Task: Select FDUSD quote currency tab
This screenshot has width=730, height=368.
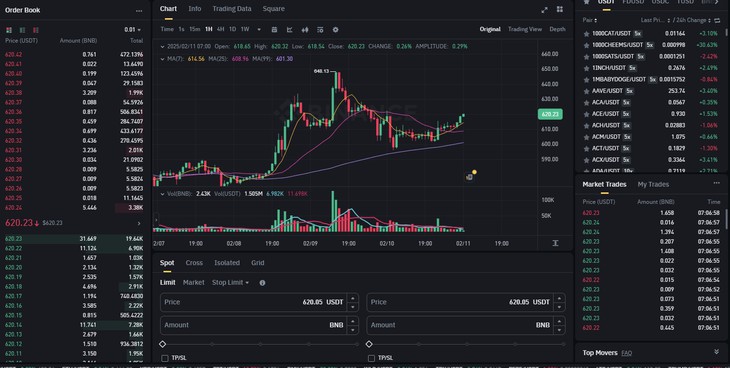Action: coord(633,2)
